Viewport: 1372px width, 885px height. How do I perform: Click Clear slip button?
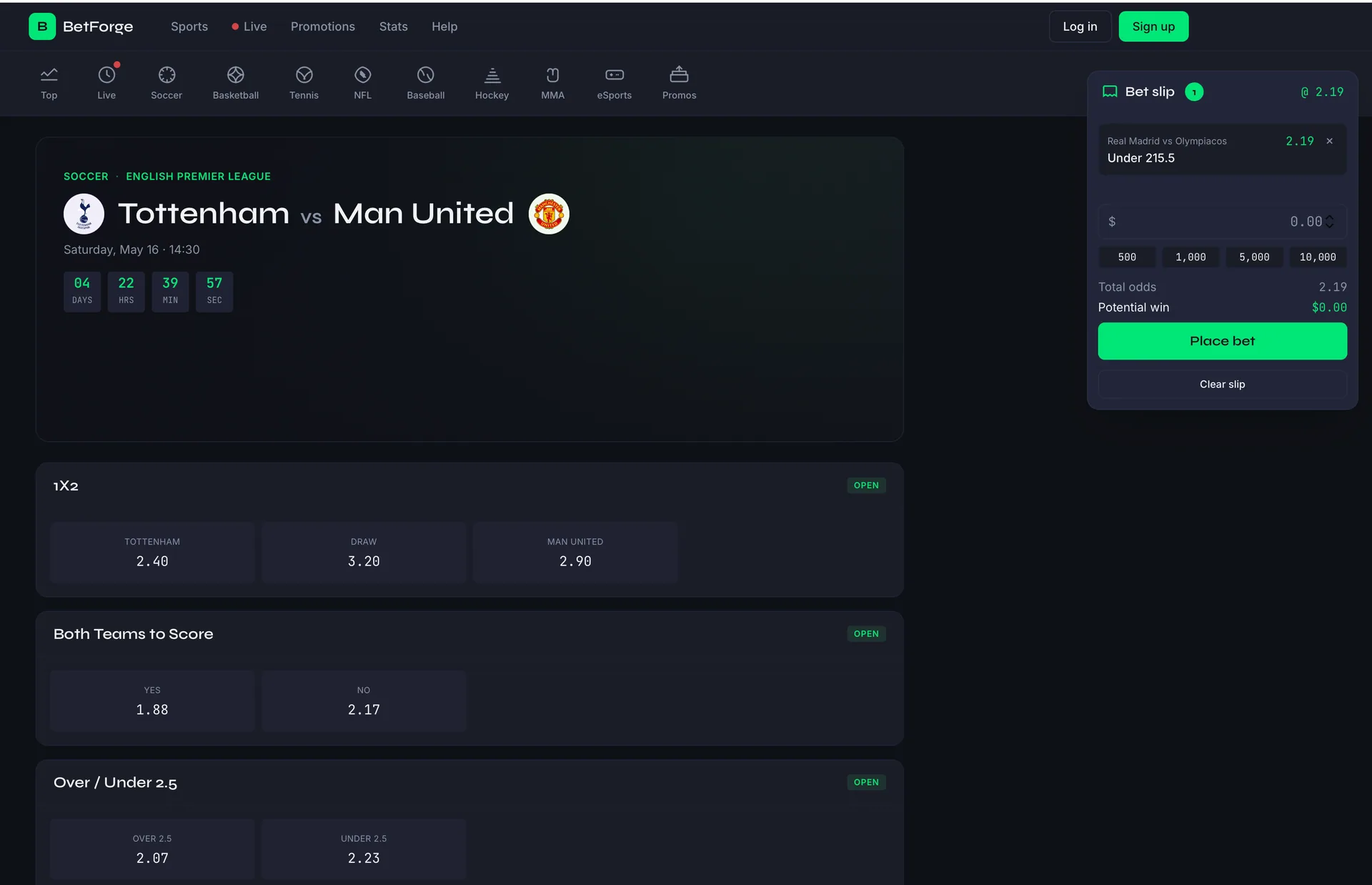point(1223,385)
